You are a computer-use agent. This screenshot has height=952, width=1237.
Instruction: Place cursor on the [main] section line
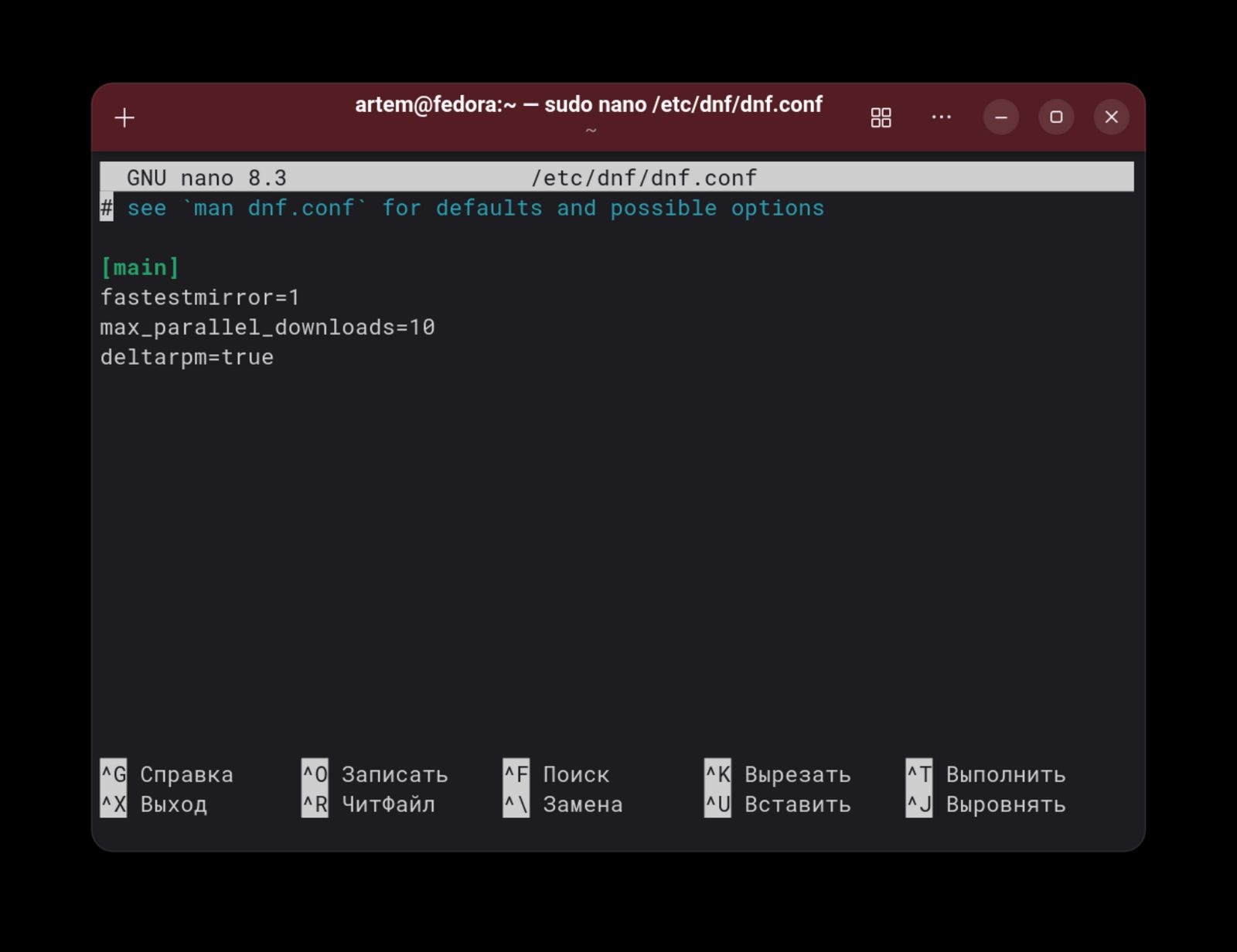[x=140, y=267]
